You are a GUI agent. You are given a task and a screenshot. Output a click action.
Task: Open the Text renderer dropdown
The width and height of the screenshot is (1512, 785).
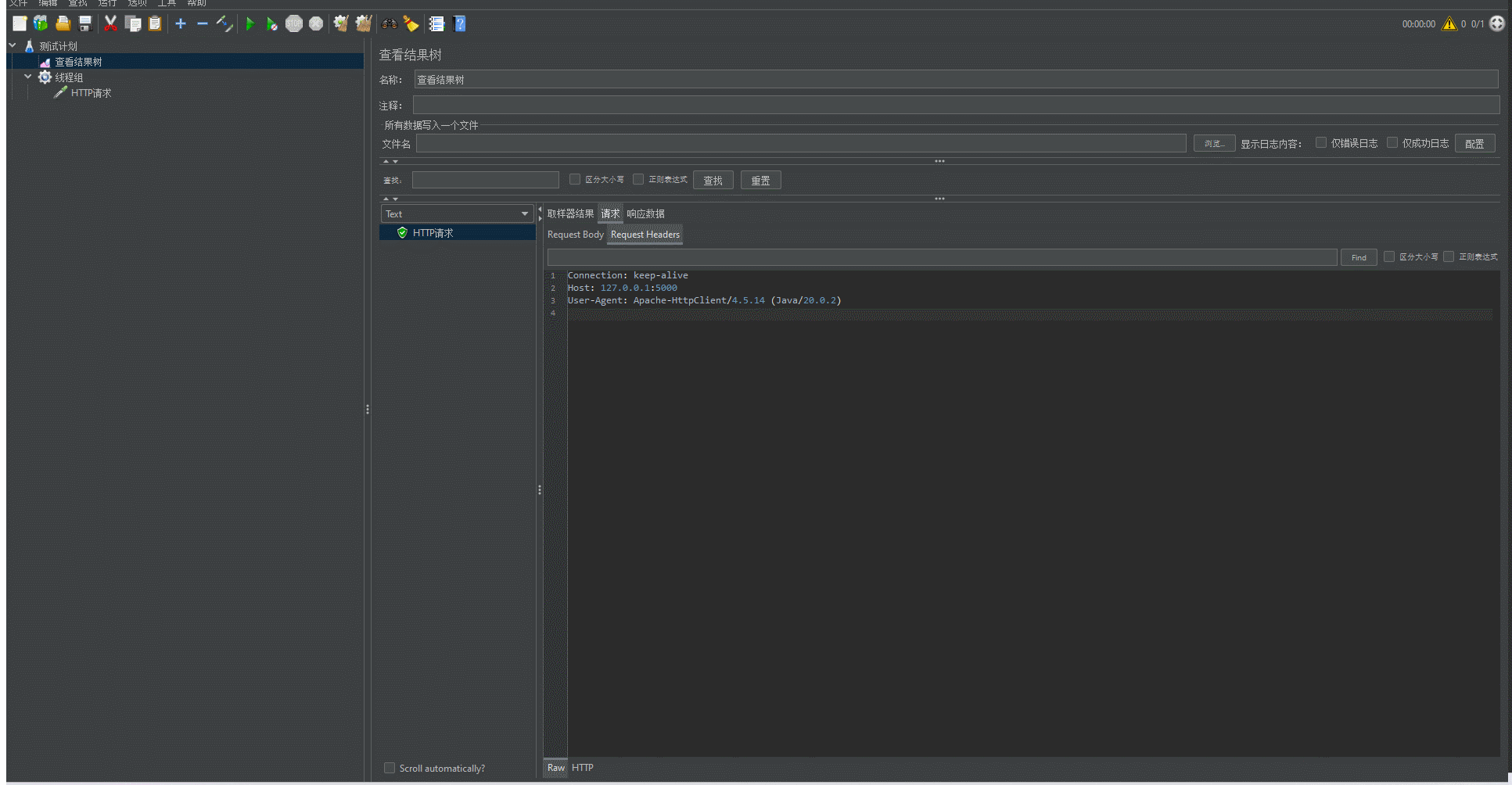click(458, 213)
